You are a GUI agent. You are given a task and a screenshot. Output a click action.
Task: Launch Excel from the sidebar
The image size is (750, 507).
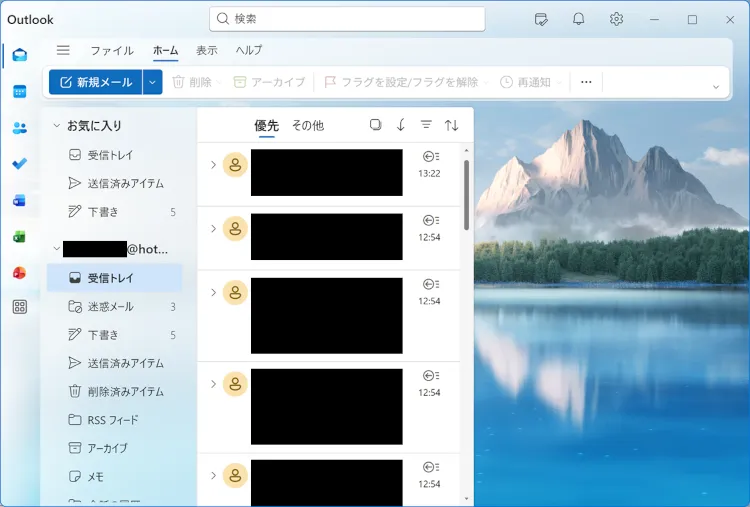pos(19,237)
